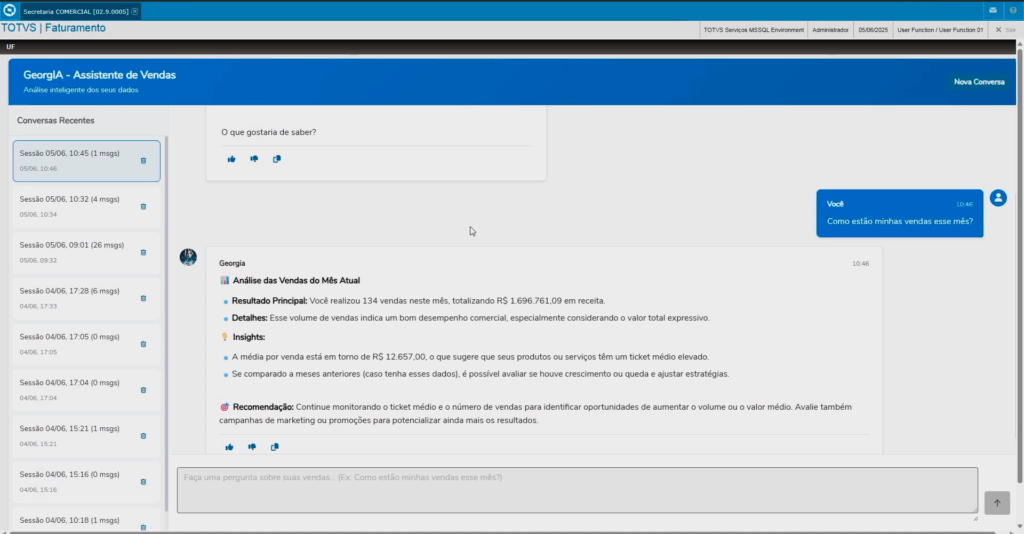Image resolution: width=1024 pixels, height=534 pixels.
Task: Delete session 04/06, 17:05 with trash icon
Action: coord(144,344)
